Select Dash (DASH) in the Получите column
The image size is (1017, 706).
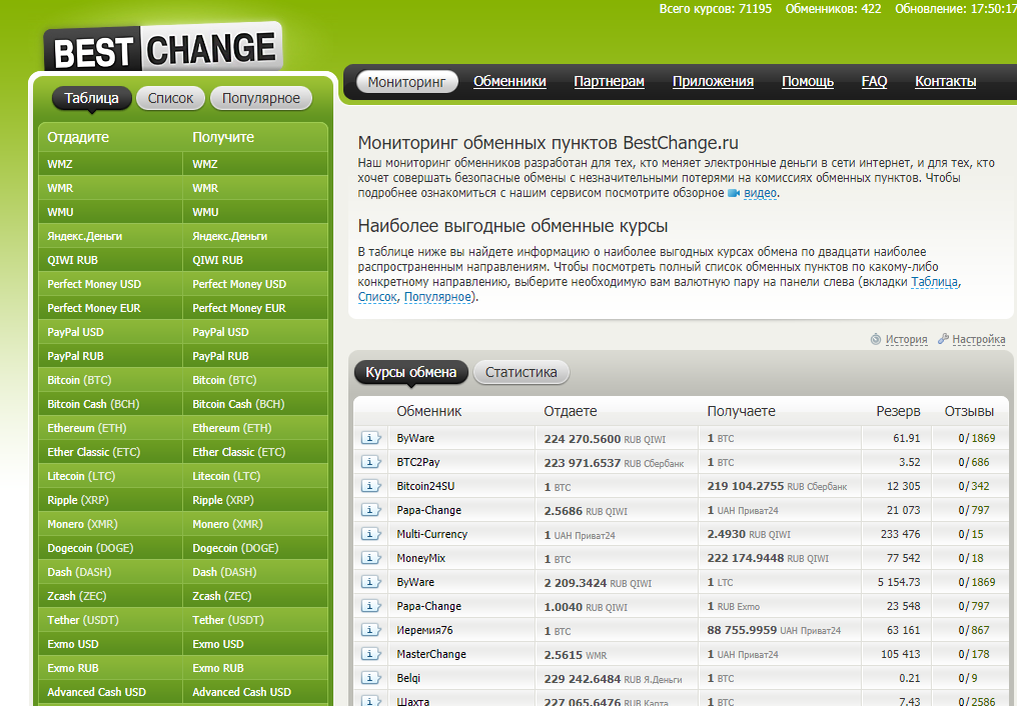(x=256, y=572)
